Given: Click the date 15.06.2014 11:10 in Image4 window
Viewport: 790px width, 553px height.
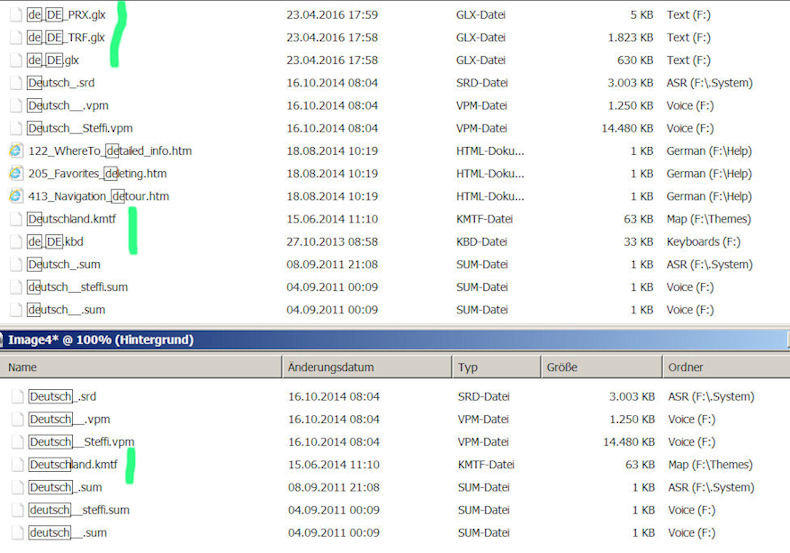Looking at the screenshot, I should pos(334,465).
